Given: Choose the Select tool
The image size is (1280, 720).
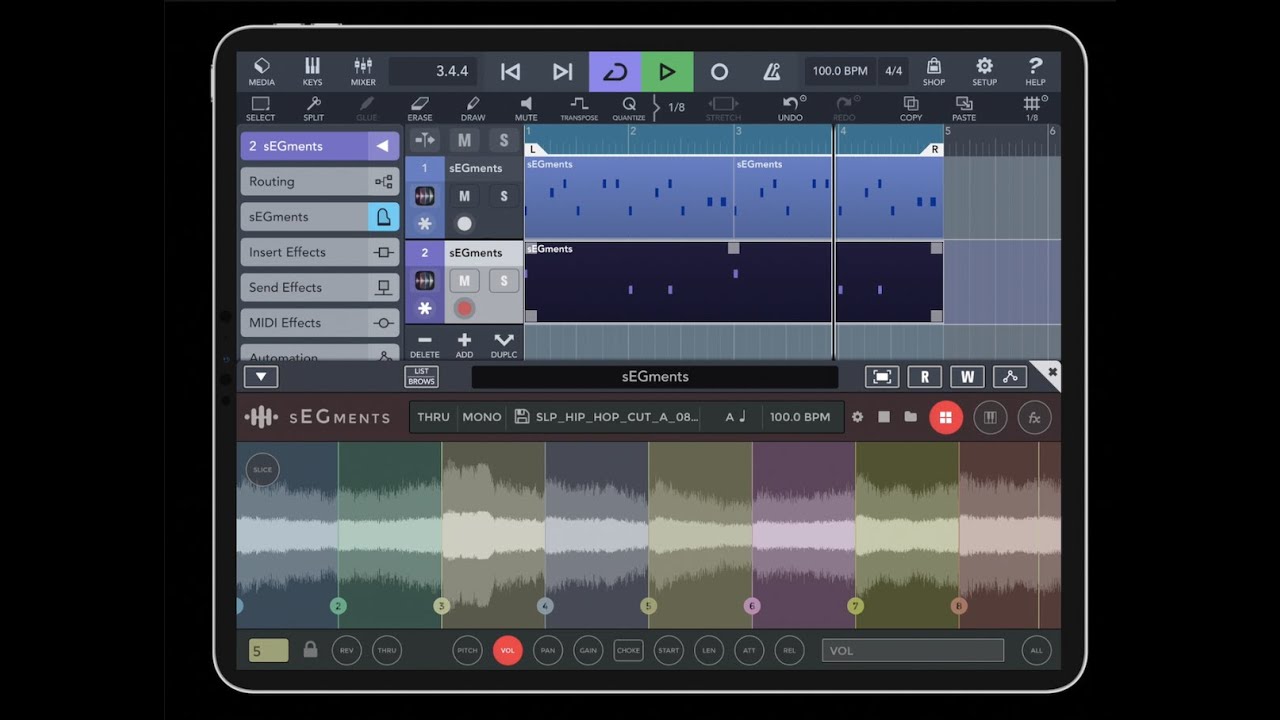Looking at the screenshot, I should click(x=260, y=108).
